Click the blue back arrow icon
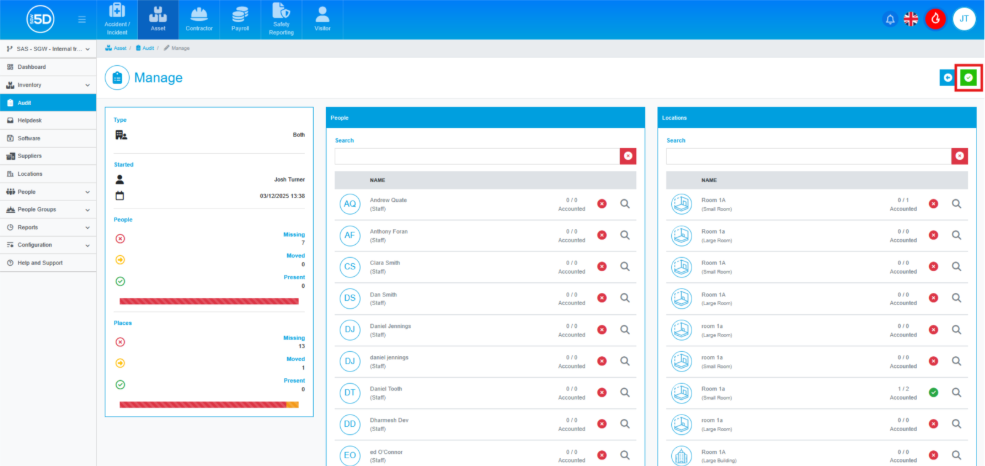 [947, 78]
